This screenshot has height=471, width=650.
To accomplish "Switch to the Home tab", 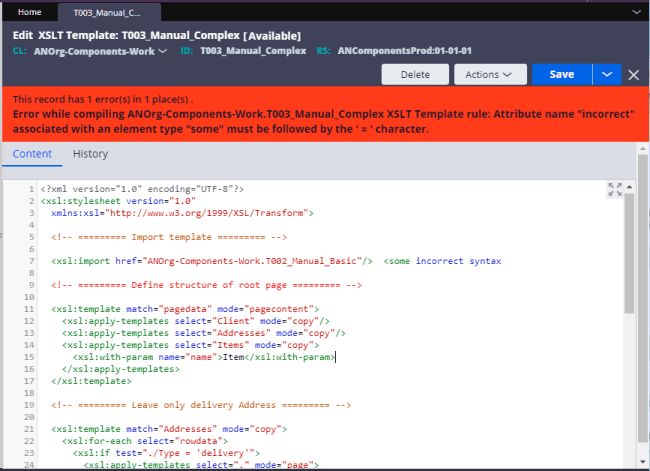I will click(29, 12).
